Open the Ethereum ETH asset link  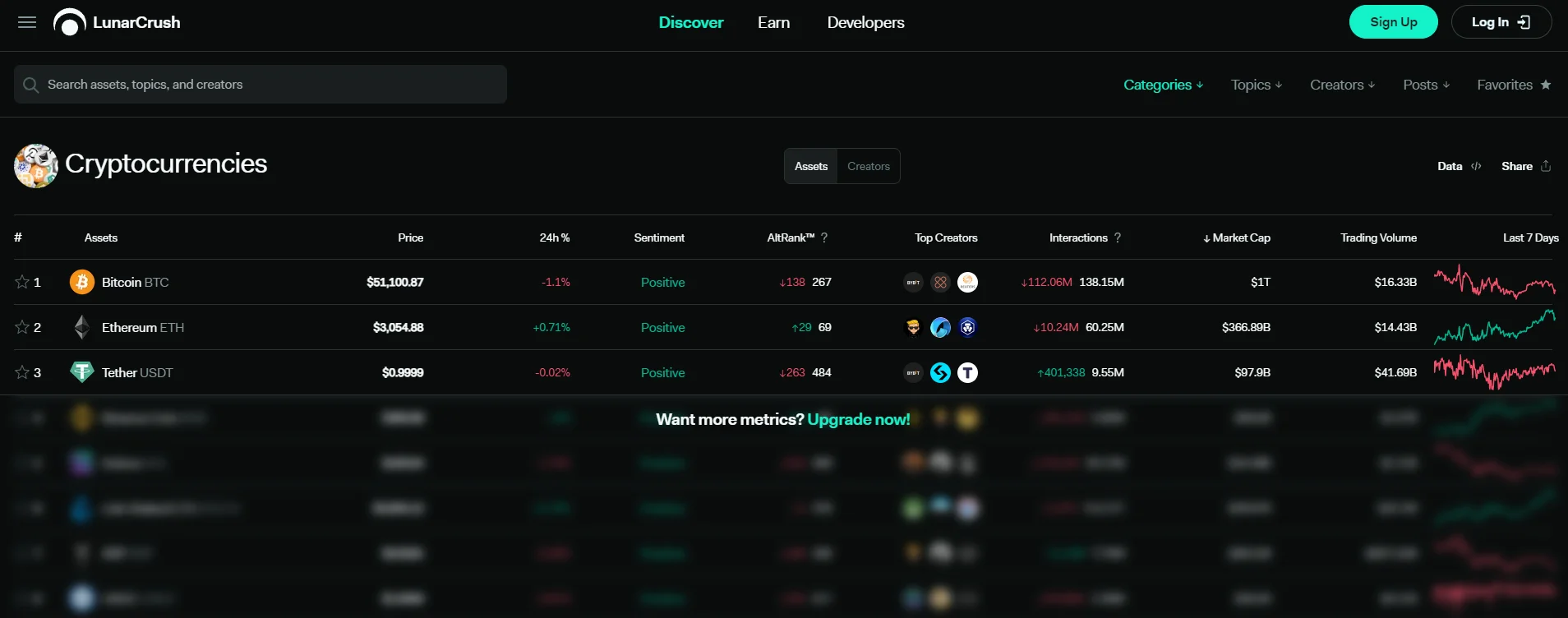pos(143,327)
